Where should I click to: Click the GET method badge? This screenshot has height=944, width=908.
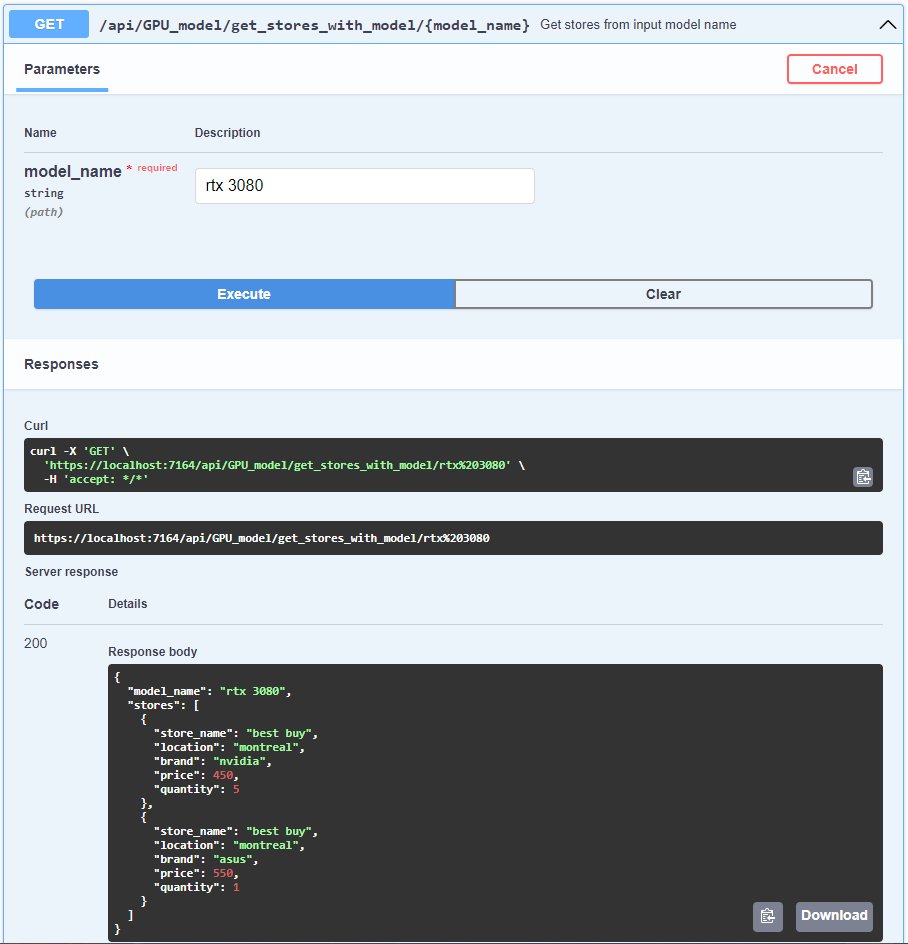coord(48,24)
